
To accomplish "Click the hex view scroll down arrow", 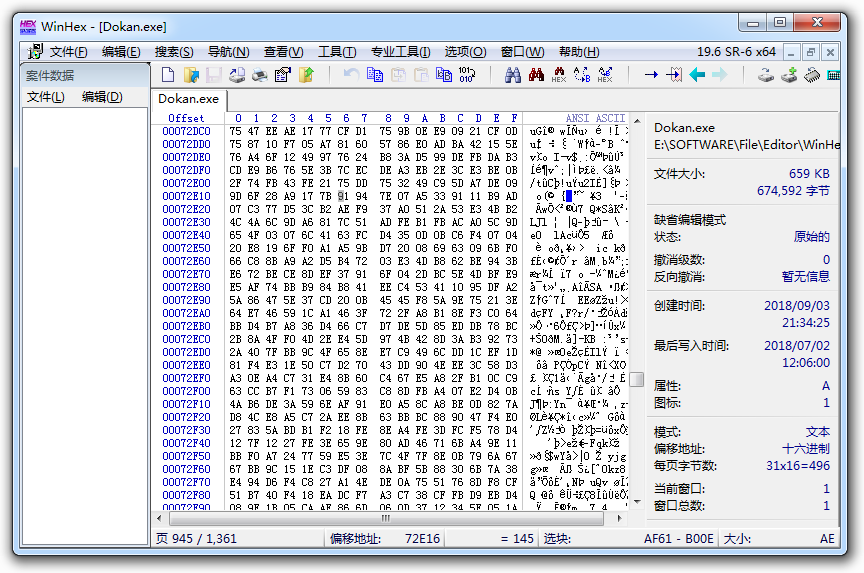I will pyautogui.click(x=638, y=501).
